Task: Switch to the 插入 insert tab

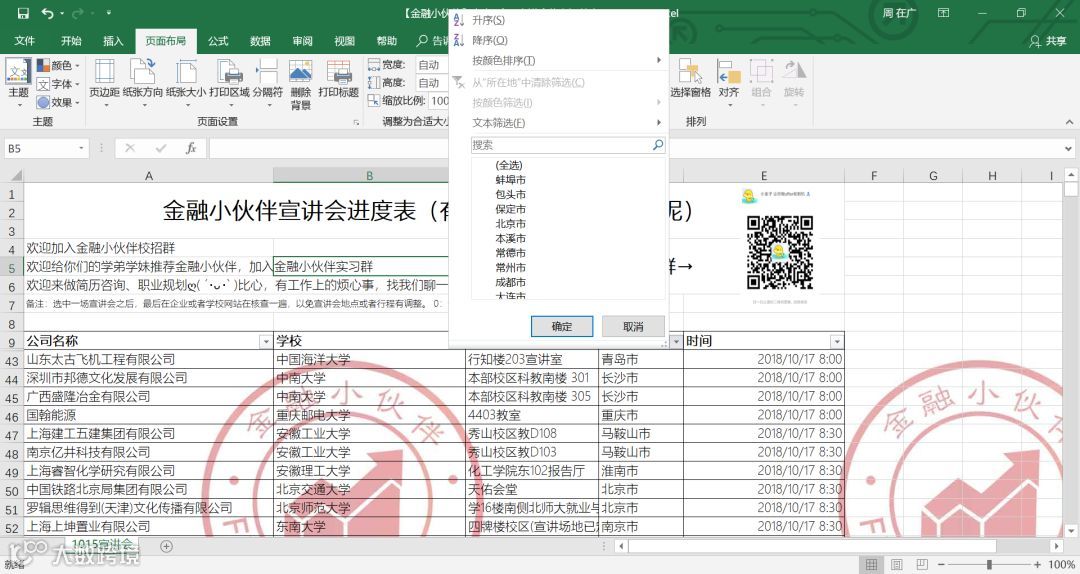Action: pos(113,41)
